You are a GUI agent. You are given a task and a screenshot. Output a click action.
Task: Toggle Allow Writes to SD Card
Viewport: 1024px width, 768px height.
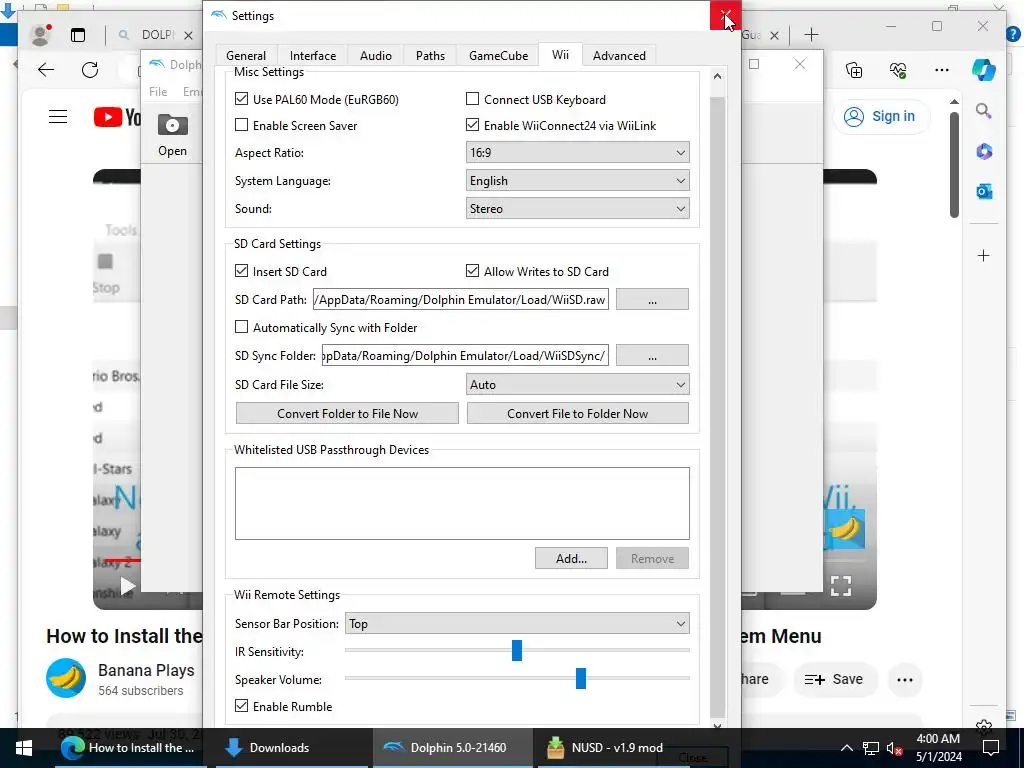(x=472, y=271)
